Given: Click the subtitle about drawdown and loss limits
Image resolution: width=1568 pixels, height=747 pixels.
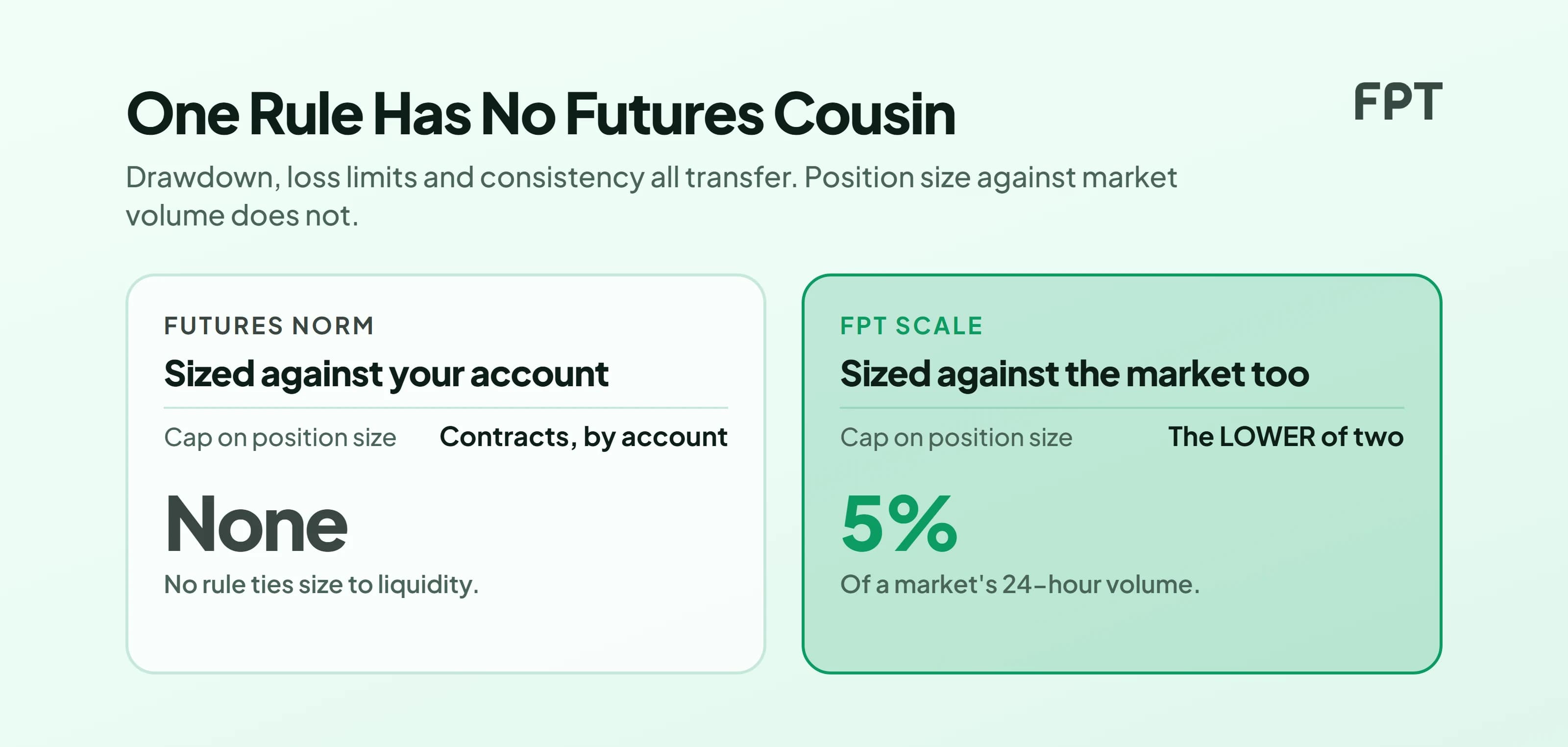Looking at the screenshot, I should (x=651, y=196).
